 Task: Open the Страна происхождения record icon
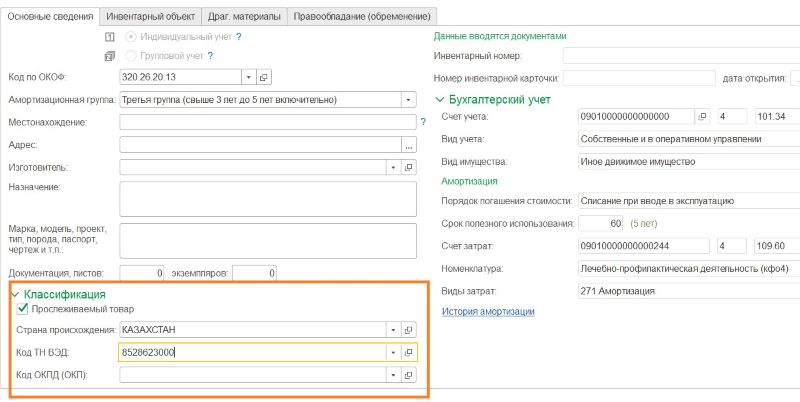(x=408, y=330)
